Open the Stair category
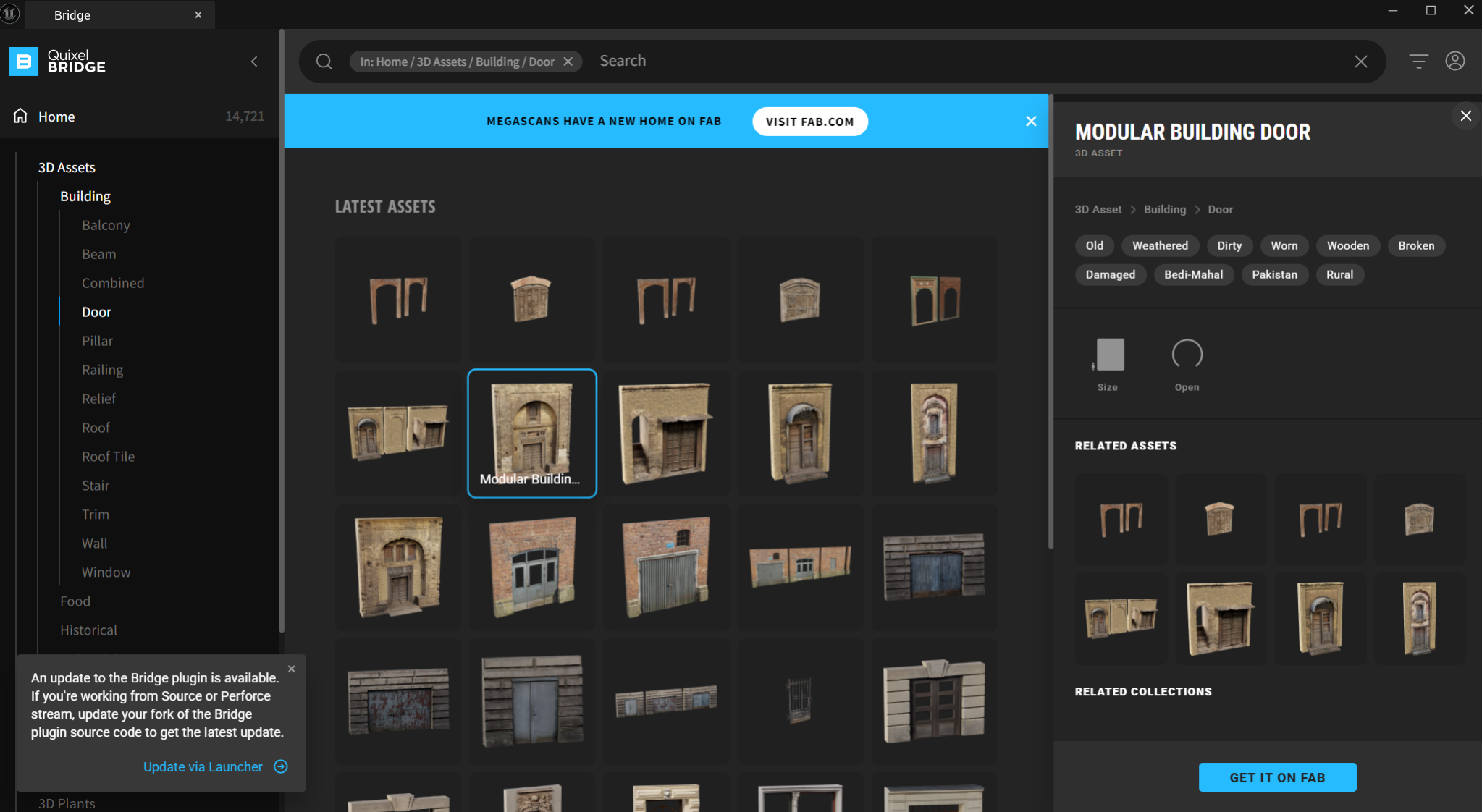Viewport: 1482px width, 812px height. [x=96, y=486]
